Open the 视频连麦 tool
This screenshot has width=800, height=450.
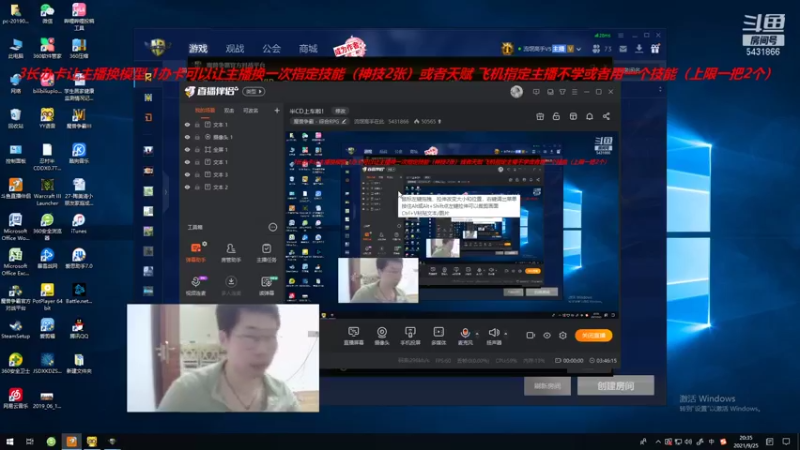pos(196,286)
